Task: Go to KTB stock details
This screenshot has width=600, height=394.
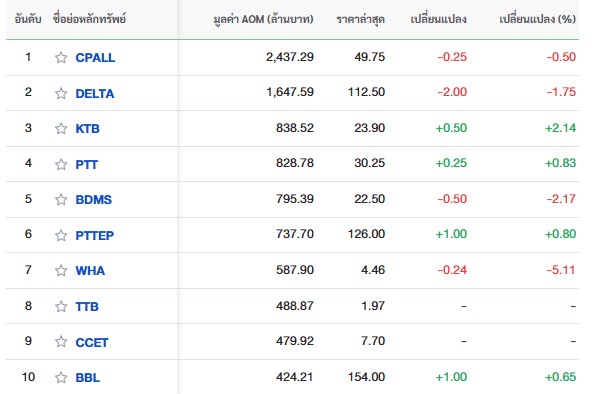Action: point(88,129)
